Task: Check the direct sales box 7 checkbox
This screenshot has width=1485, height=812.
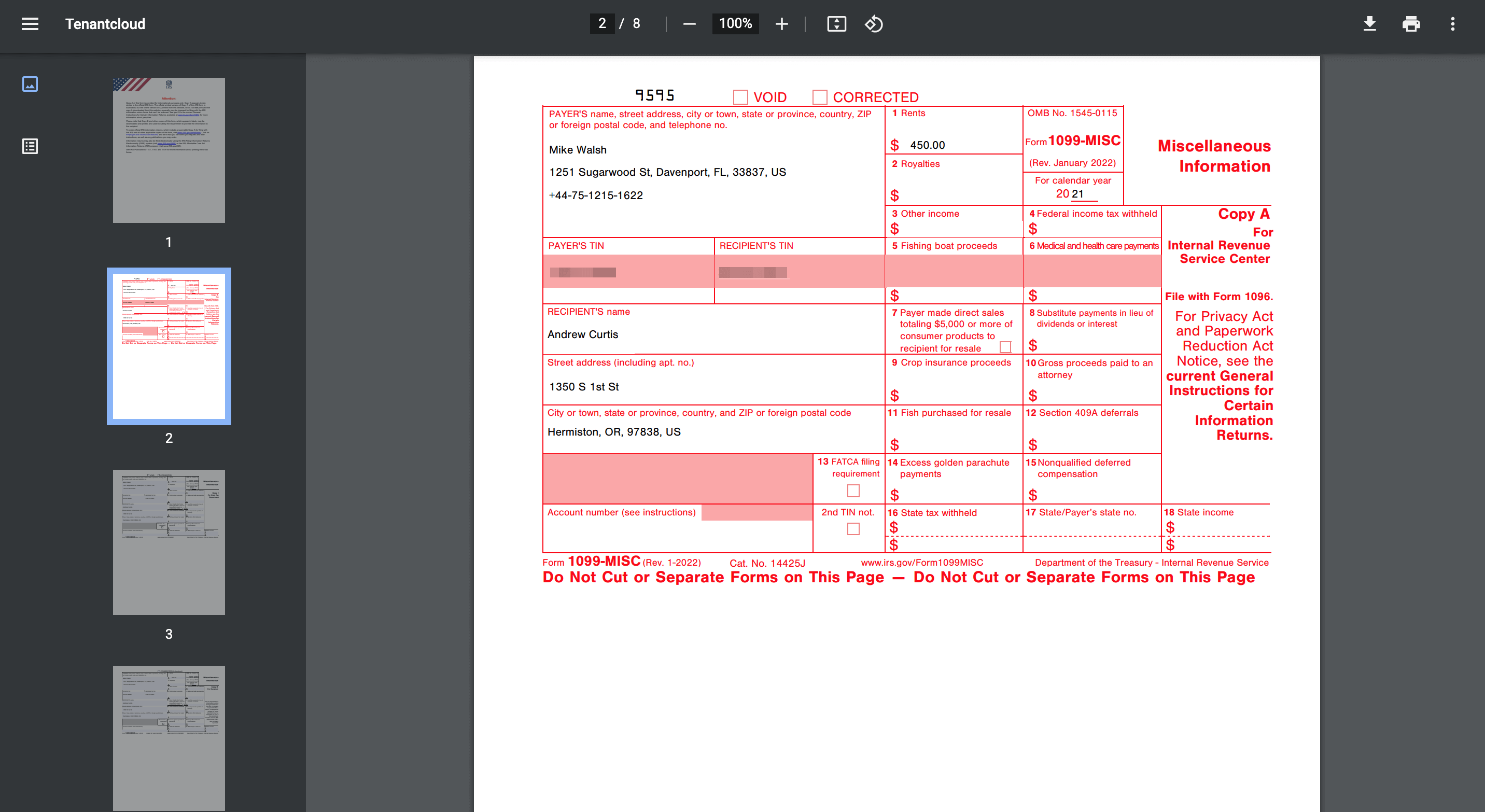Action: 1005,347
